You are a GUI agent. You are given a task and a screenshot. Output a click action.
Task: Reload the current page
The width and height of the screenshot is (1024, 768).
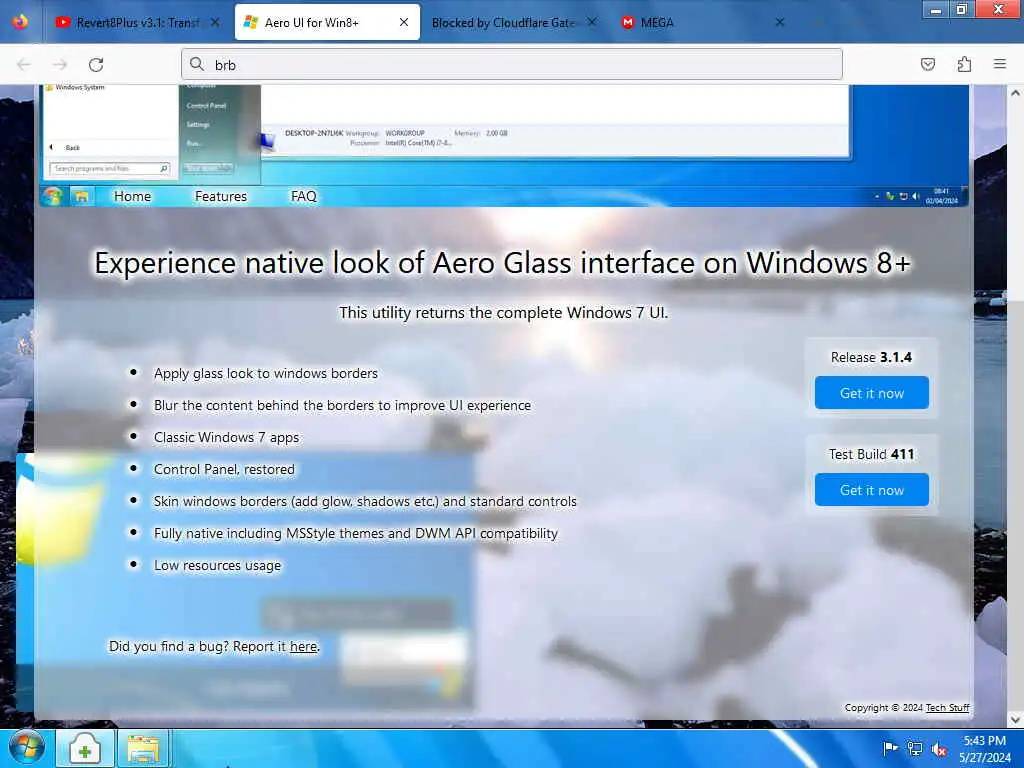pyautogui.click(x=96, y=65)
